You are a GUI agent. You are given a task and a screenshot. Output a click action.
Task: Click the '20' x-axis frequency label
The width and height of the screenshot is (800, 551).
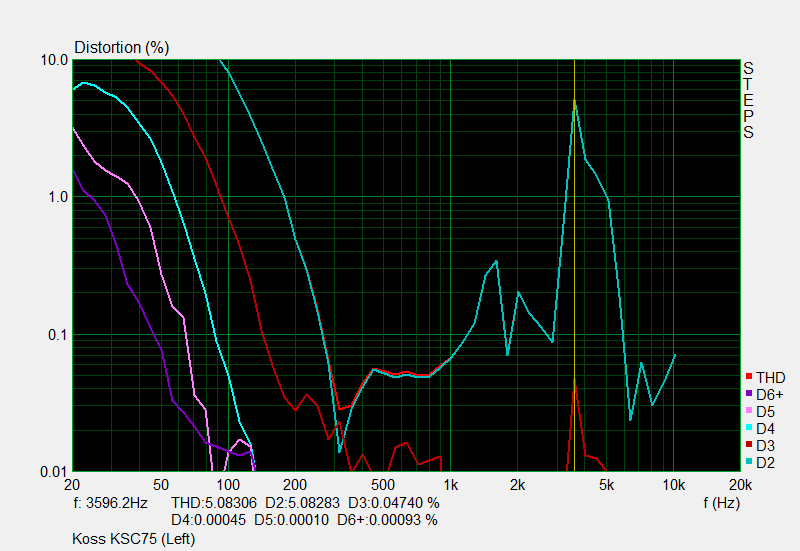pyautogui.click(x=72, y=485)
